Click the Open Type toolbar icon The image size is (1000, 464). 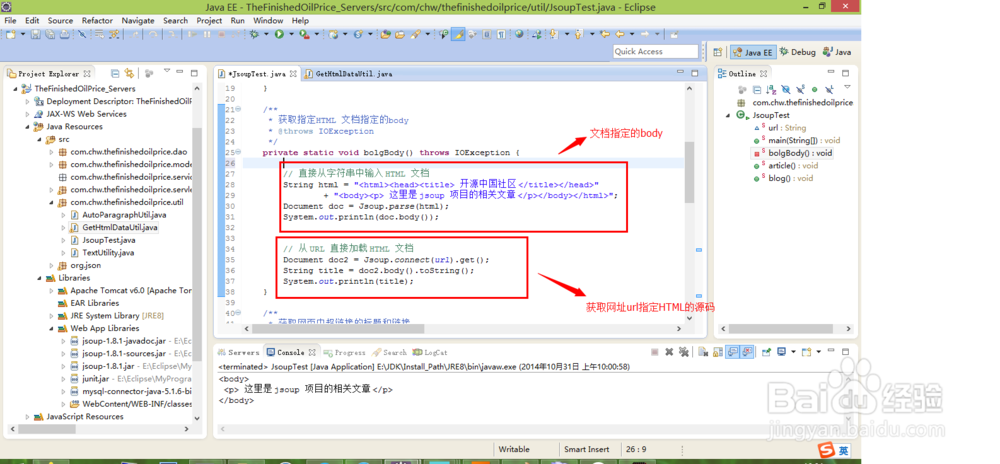385,34
